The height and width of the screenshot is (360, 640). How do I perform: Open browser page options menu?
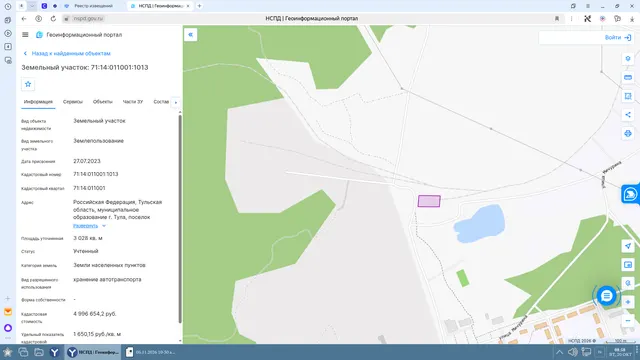pyautogui.click(x=571, y=19)
